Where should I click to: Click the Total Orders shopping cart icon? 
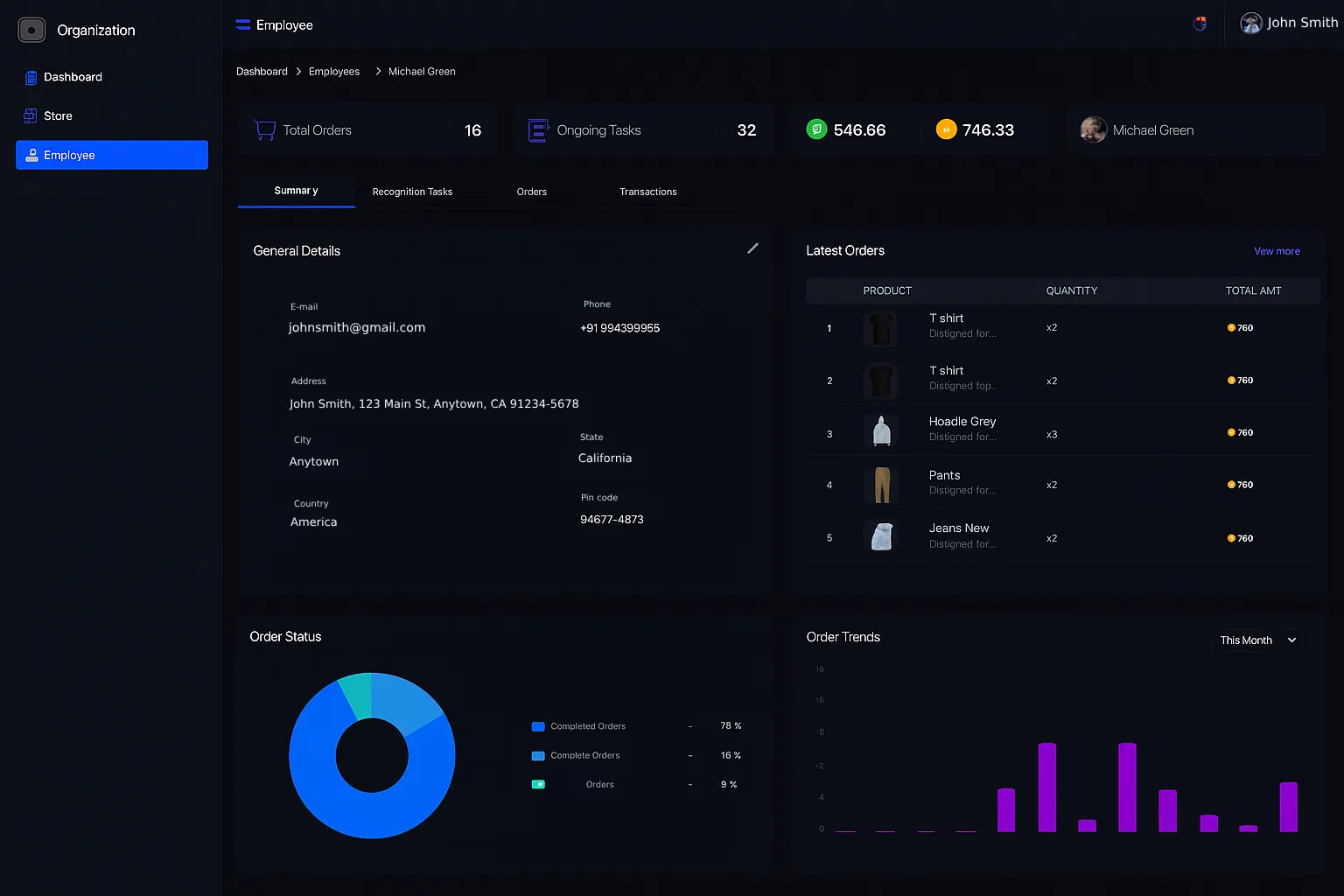pos(264,130)
